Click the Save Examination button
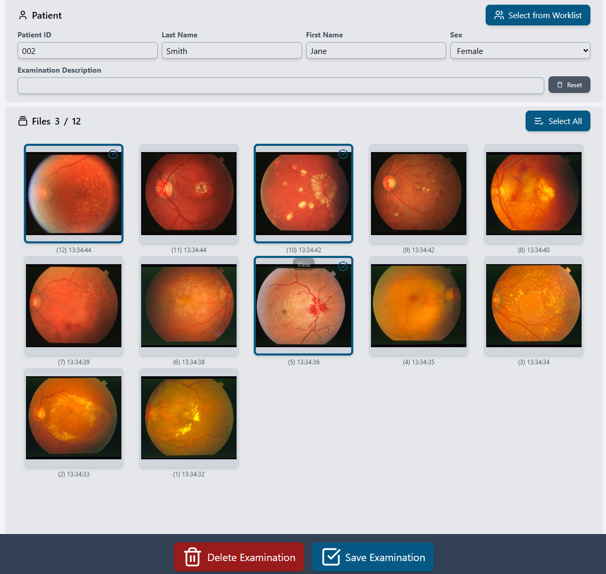This screenshot has height=574, width=606. [x=373, y=557]
